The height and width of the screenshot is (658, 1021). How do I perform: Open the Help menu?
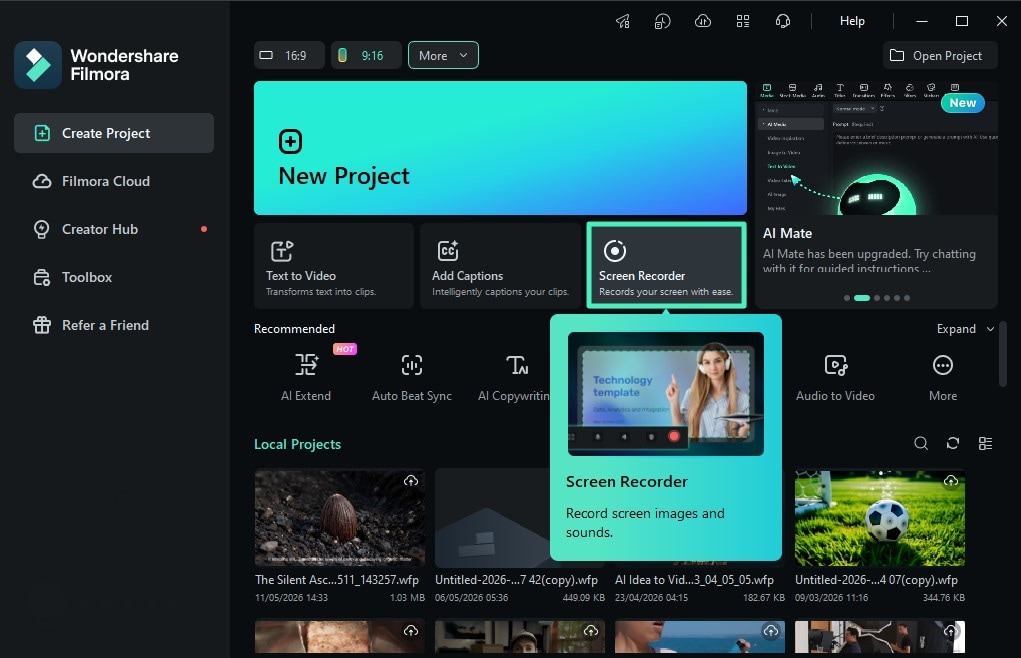(852, 21)
